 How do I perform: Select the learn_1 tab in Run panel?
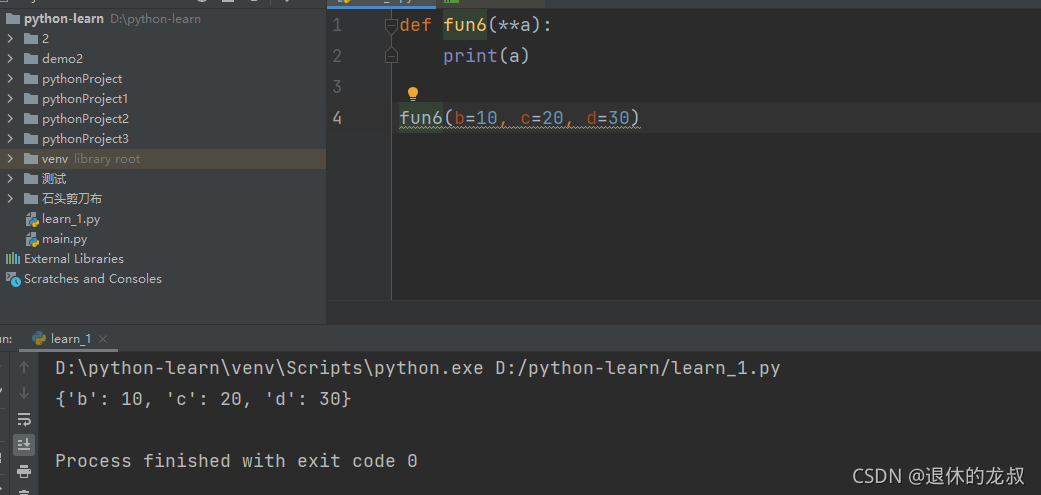(71, 339)
